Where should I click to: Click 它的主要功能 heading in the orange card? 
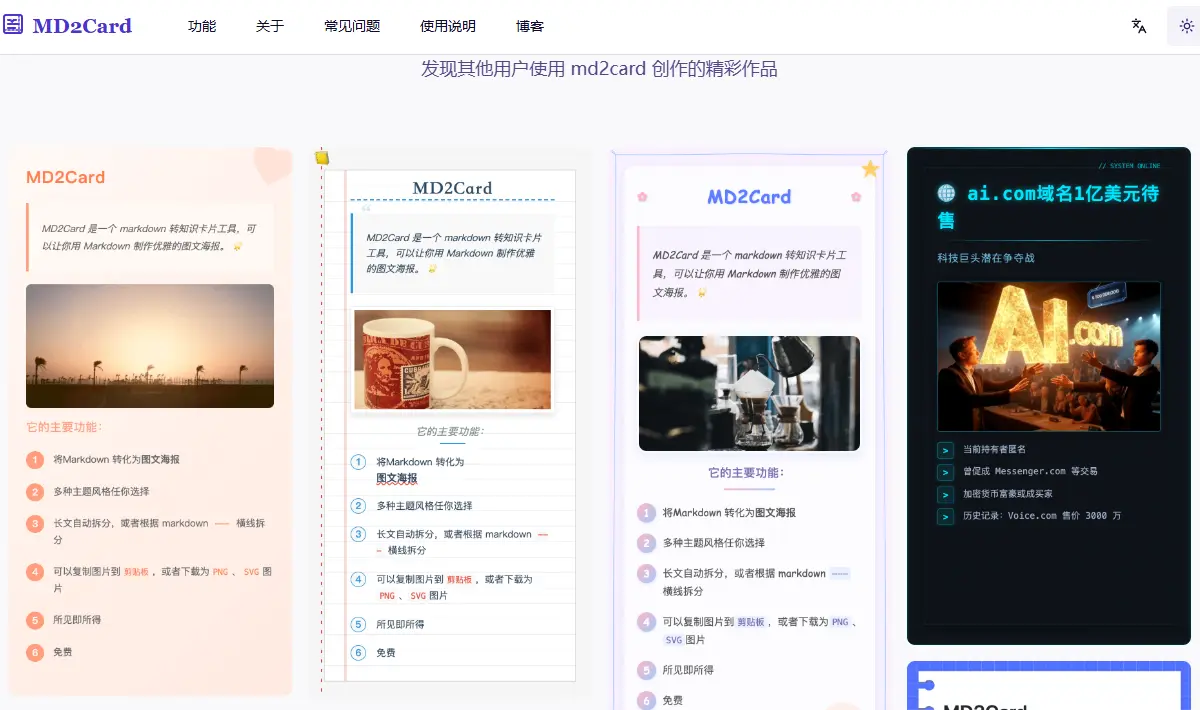[64, 427]
